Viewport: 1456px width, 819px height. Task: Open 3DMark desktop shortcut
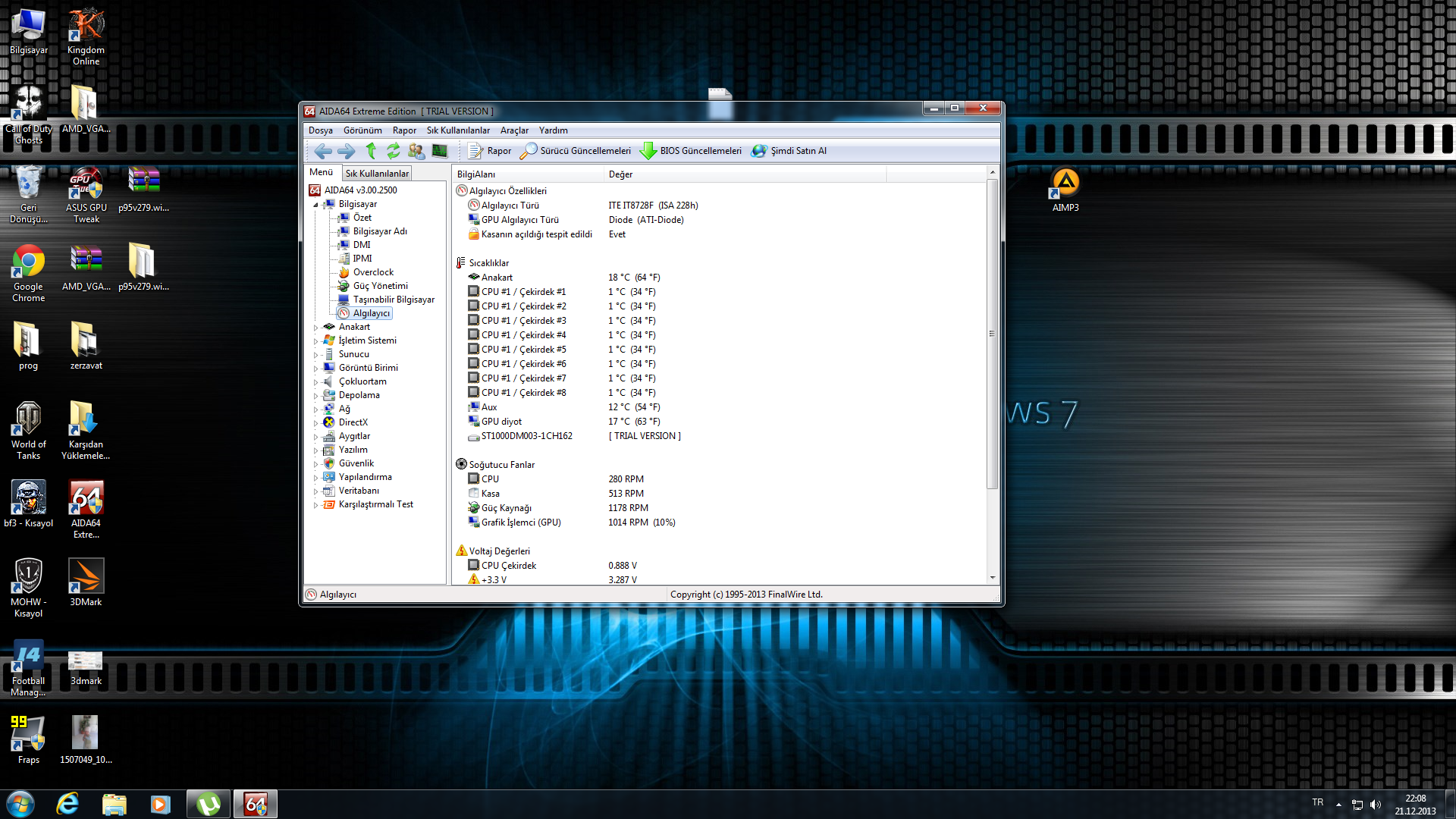coord(86,582)
